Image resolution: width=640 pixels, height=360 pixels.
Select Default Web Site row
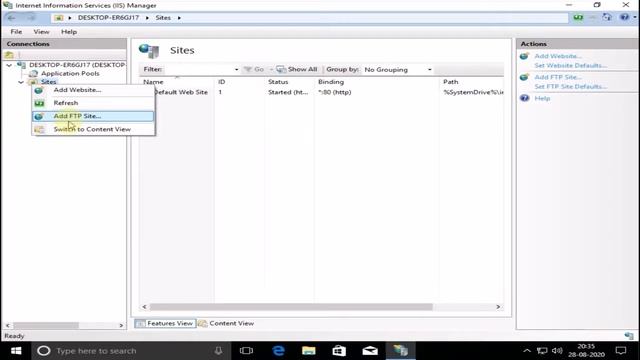(321, 92)
